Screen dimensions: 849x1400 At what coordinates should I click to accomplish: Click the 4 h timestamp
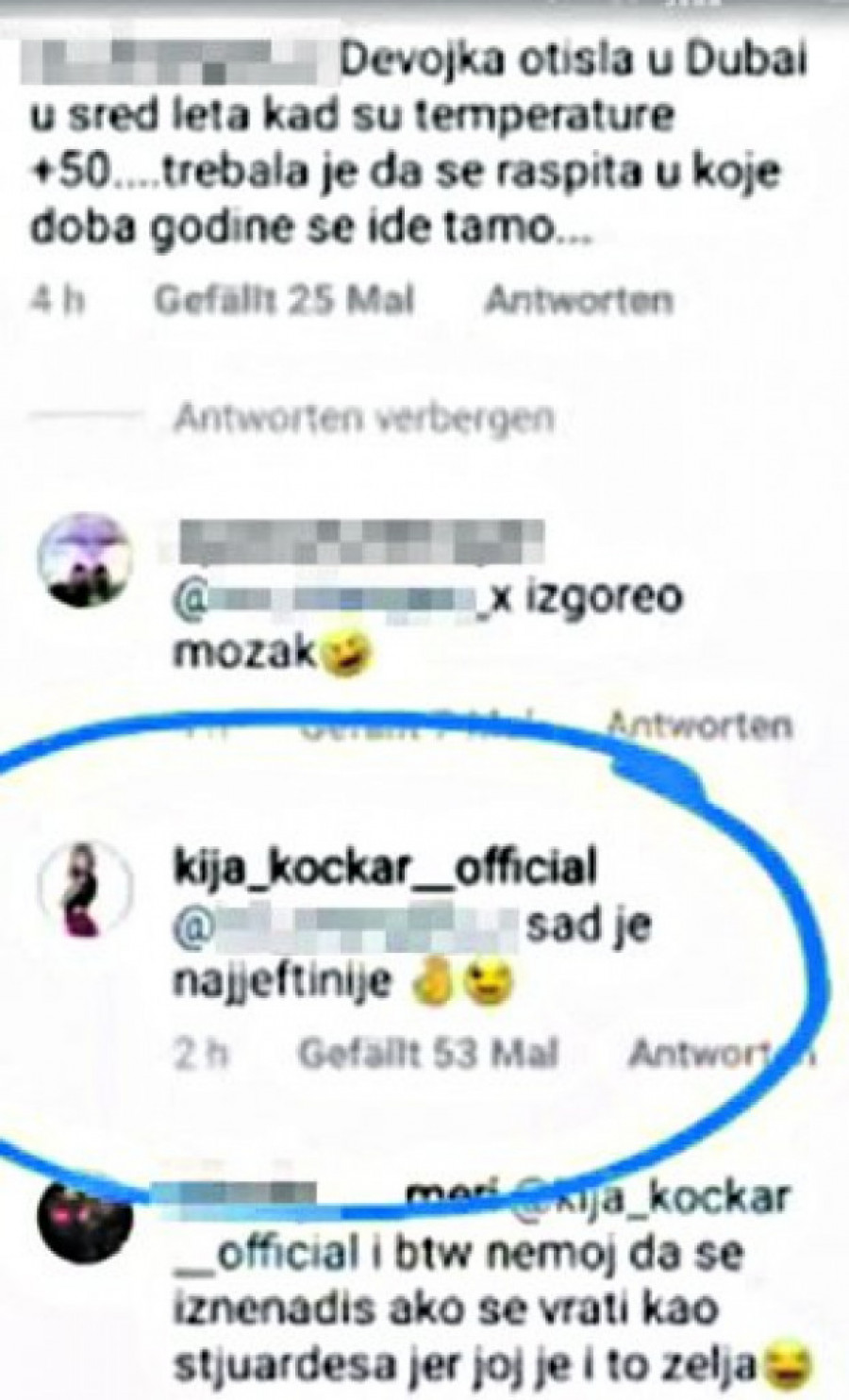[58, 300]
